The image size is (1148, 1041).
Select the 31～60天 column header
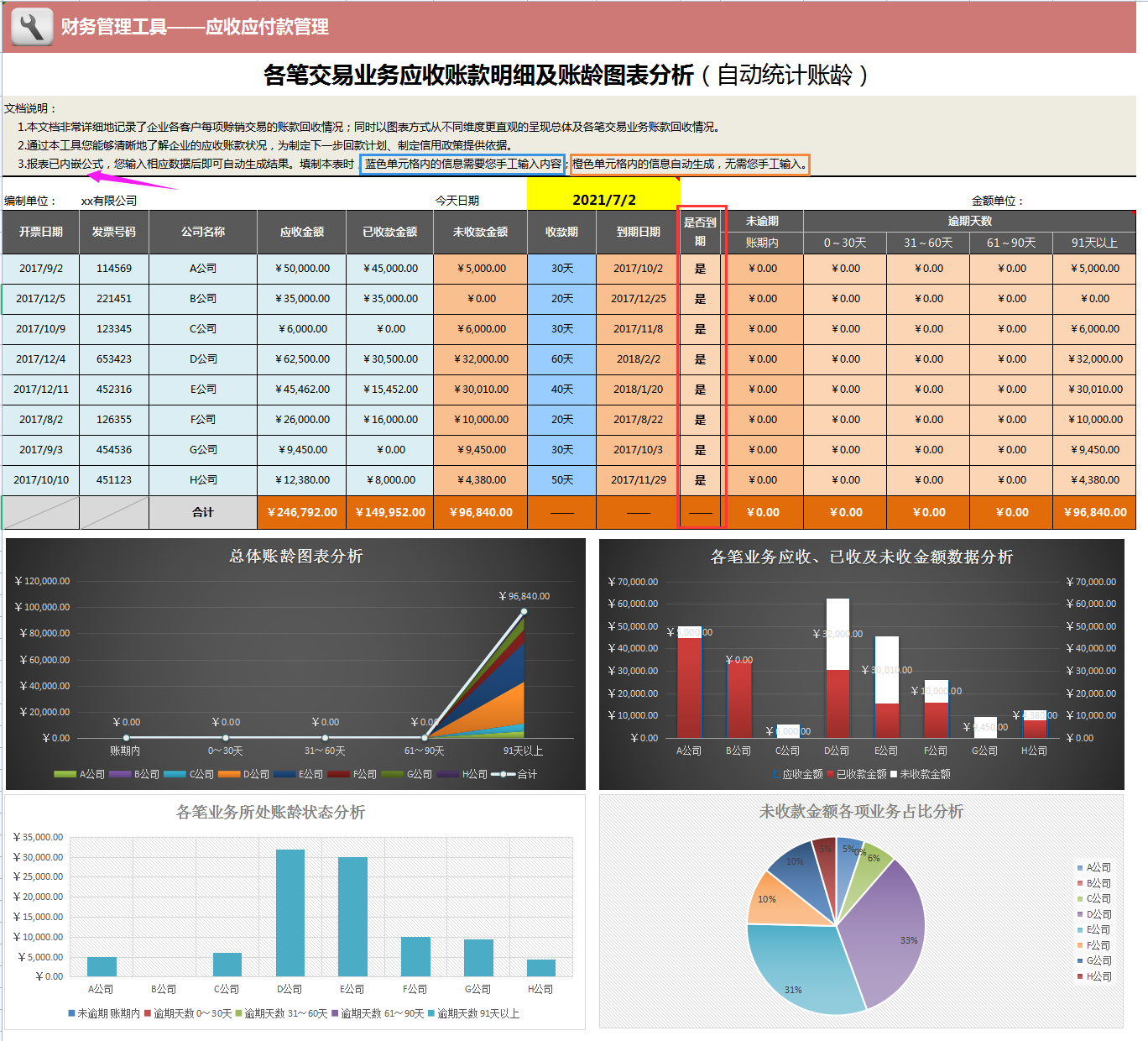(x=928, y=243)
